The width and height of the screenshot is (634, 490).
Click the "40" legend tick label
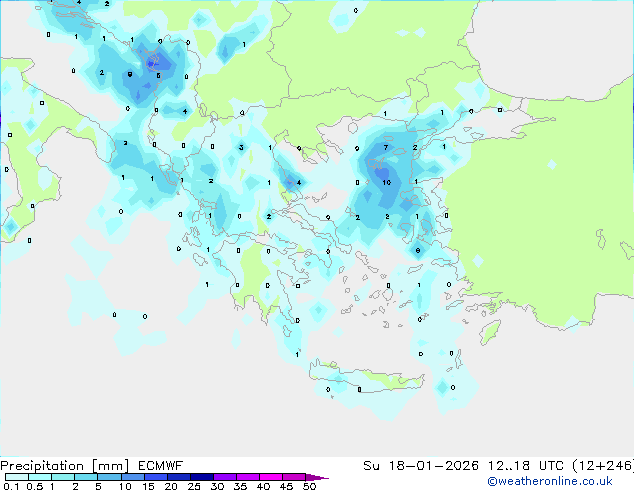[x=263, y=486]
